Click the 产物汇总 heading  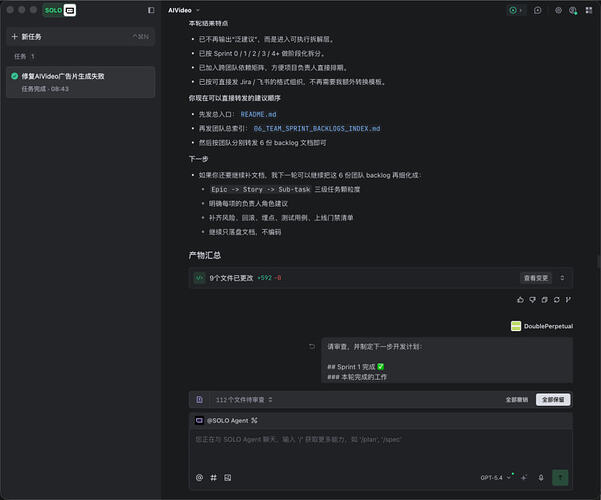[x=205, y=255]
